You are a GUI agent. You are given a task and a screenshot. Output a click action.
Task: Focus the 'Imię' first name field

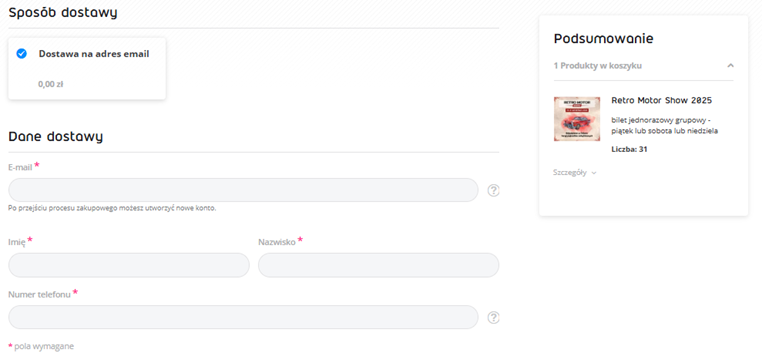tap(129, 265)
